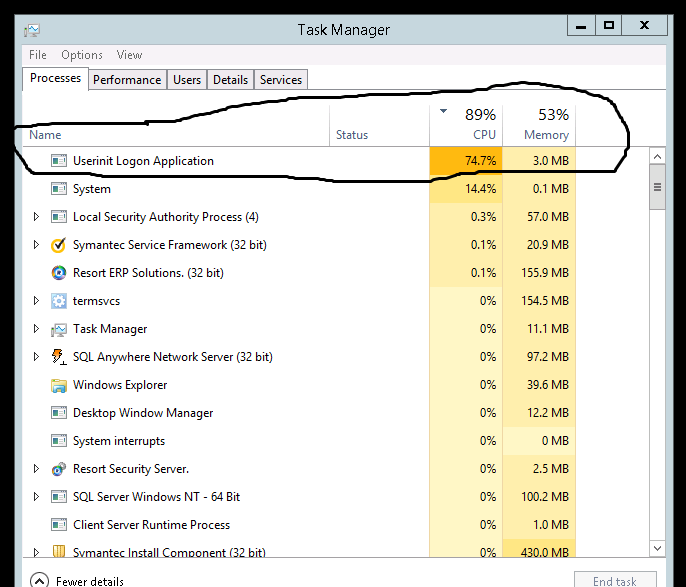
Task: Click the Desktop Window Manager icon
Action: coord(59,413)
